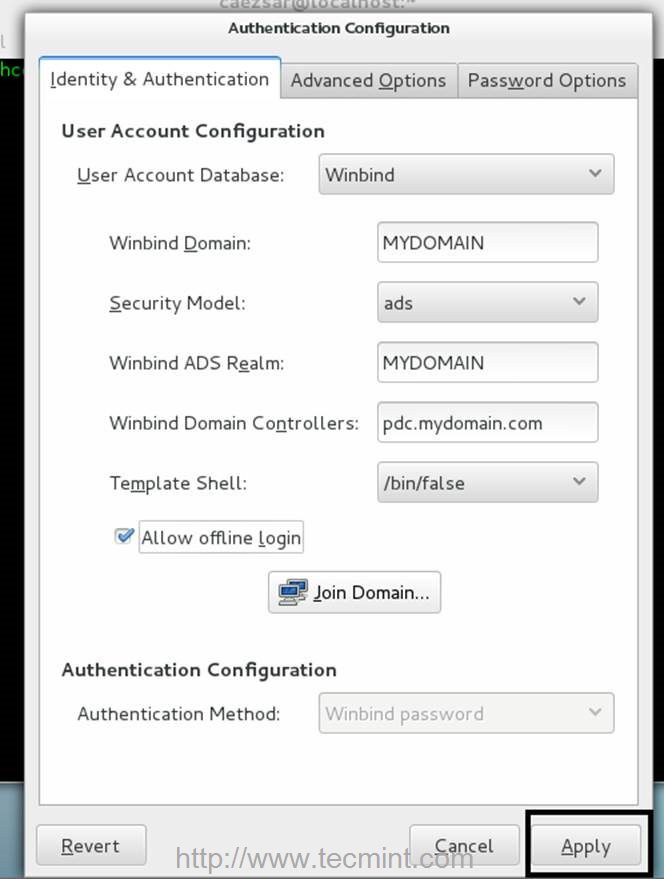Select the Winbind Domain Controllers input
This screenshot has height=879, width=664.
coord(487,423)
